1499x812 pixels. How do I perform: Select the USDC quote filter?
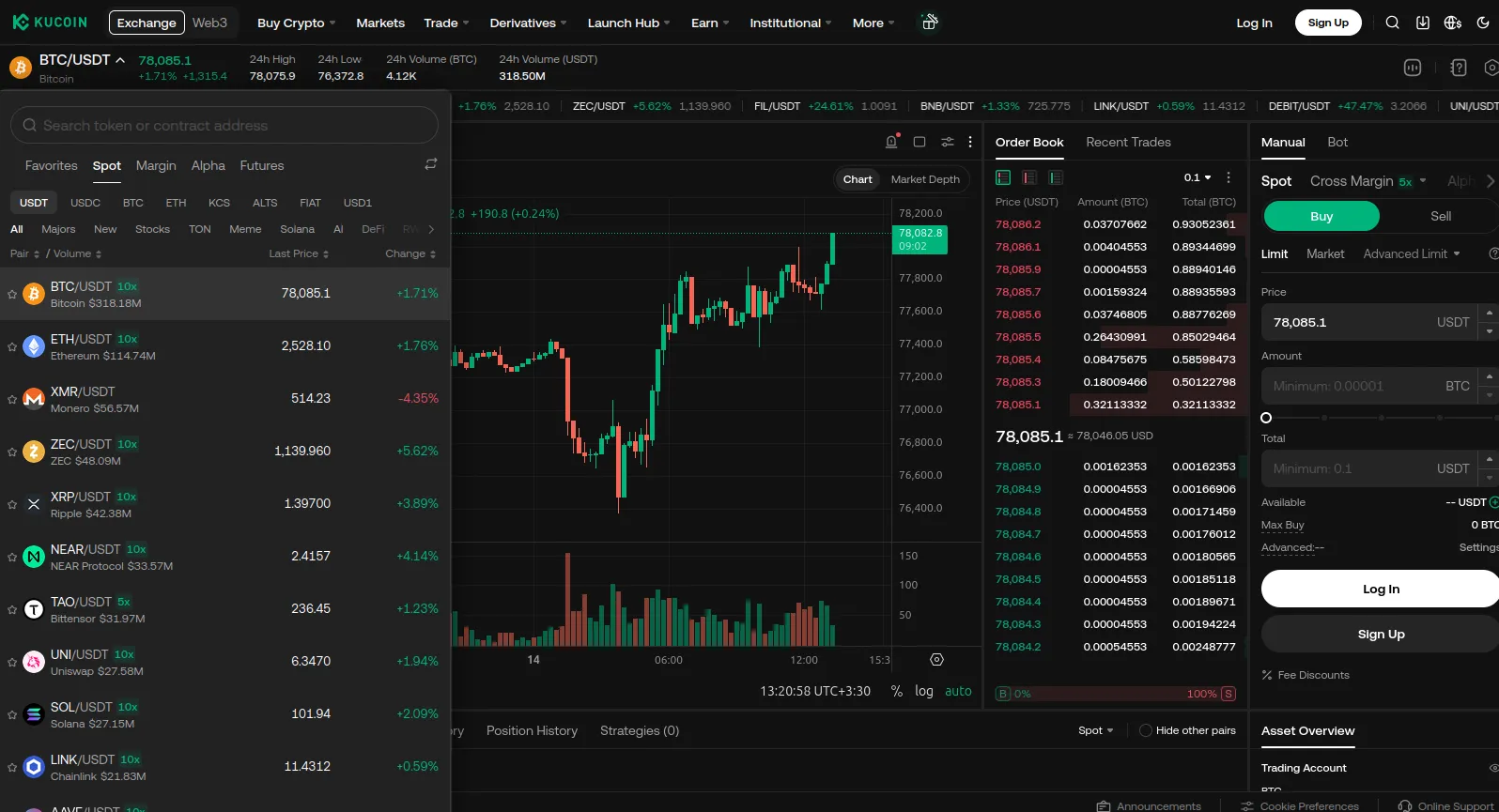85,203
